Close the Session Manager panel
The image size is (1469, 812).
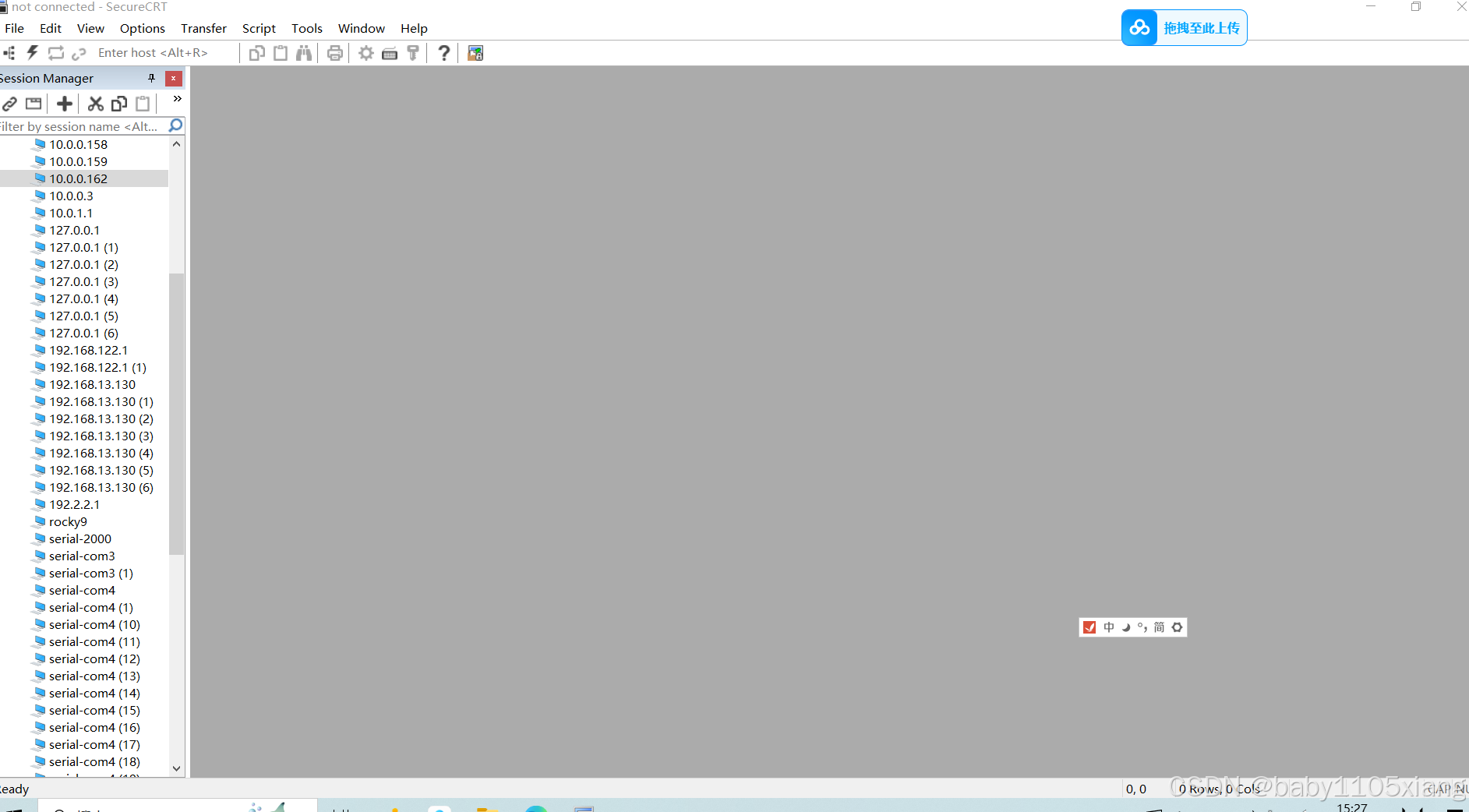(x=174, y=78)
